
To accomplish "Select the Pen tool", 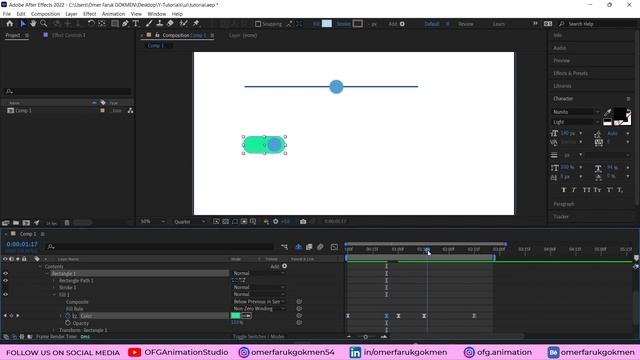I will coord(125,24).
